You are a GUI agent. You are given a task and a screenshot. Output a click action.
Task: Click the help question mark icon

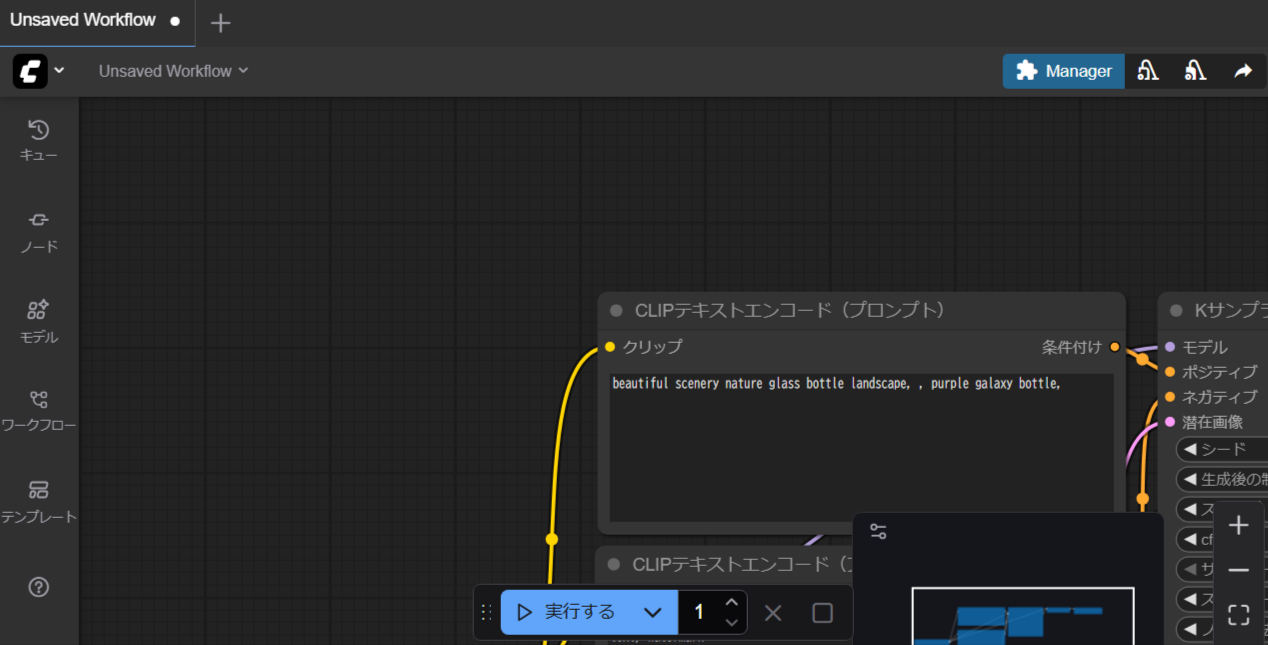pyautogui.click(x=39, y=587)
